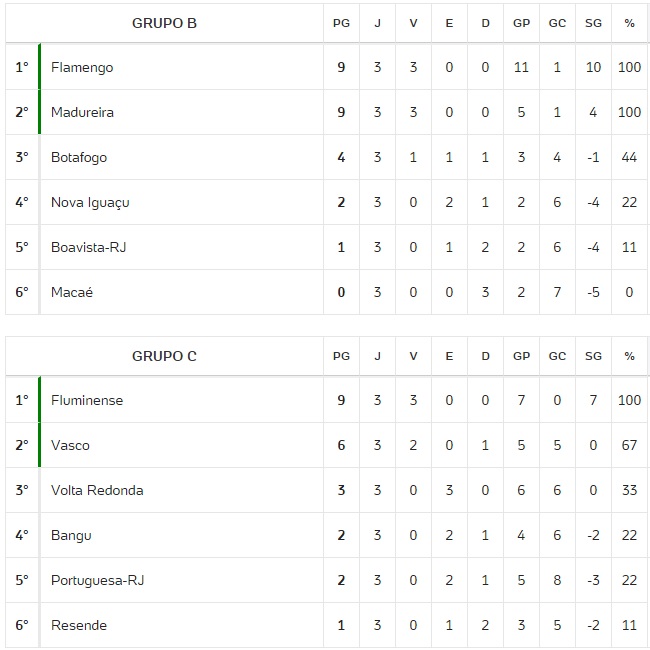Viewport: 650px width, 650px height.
Task: Sort Grupo B by PG column
Action: (x=341, y=24)
